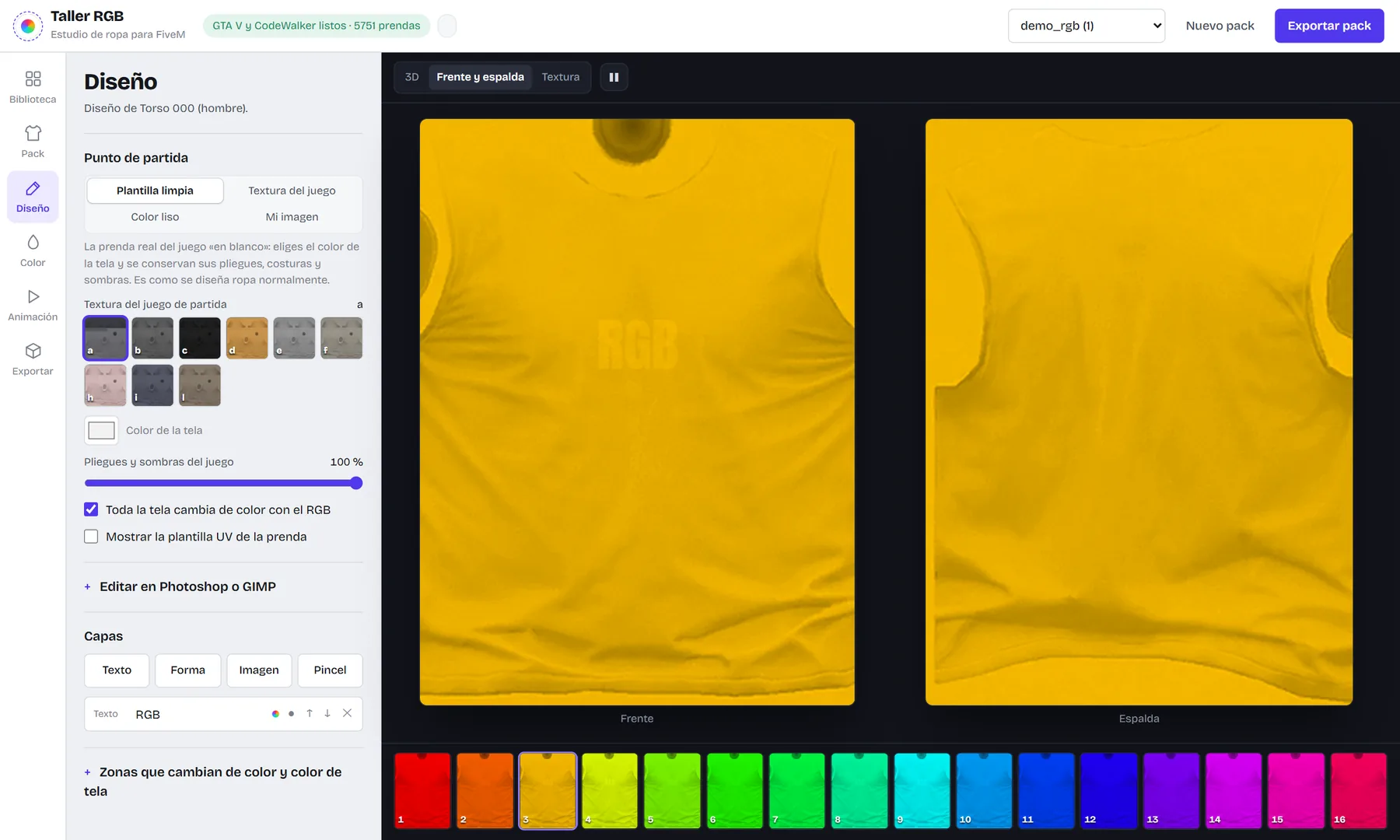Open the 'Color de la tela' swatch

(101, 430)
